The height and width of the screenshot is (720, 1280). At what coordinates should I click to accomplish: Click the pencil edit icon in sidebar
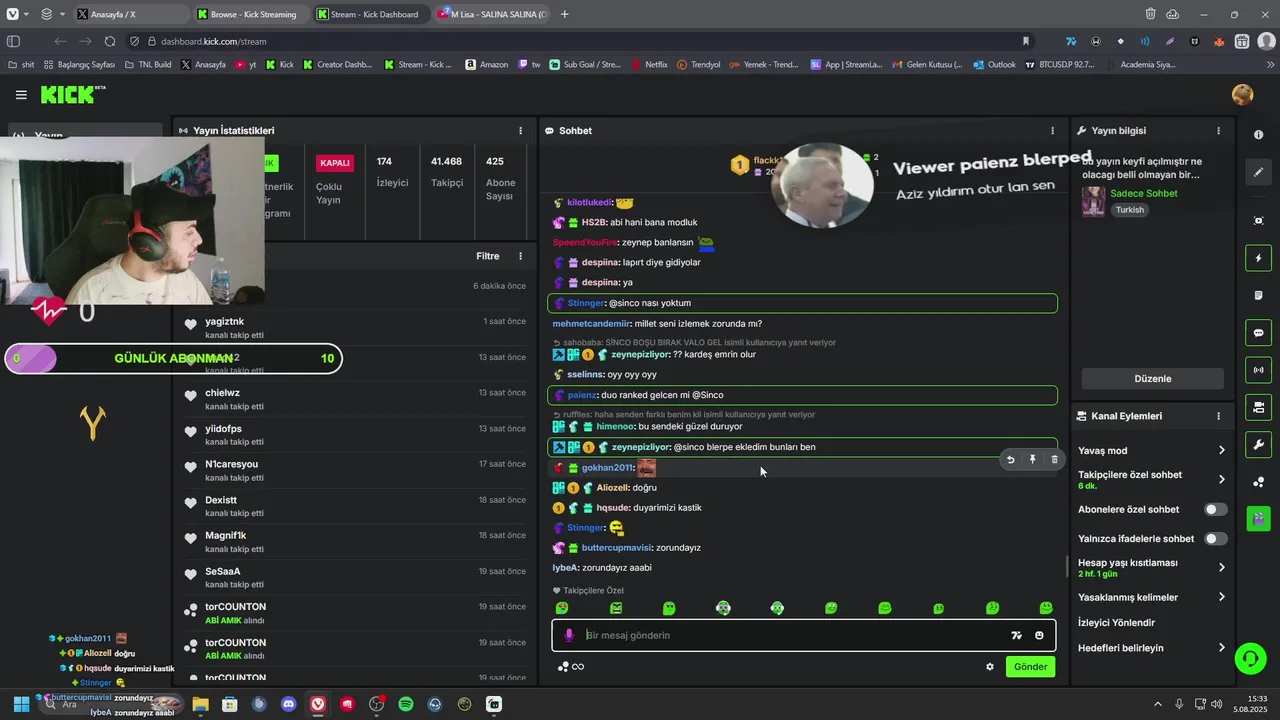(x=1258, y=173)
